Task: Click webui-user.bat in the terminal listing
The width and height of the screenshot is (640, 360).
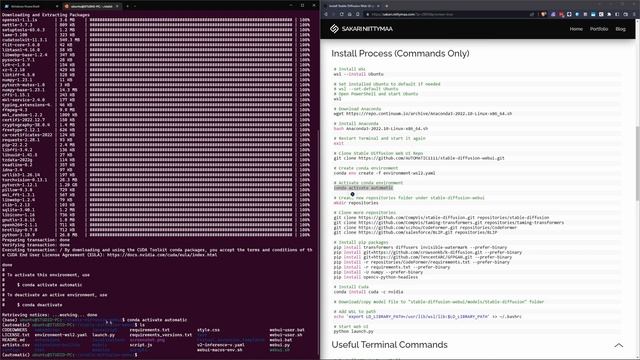Action: click(287, 330)
